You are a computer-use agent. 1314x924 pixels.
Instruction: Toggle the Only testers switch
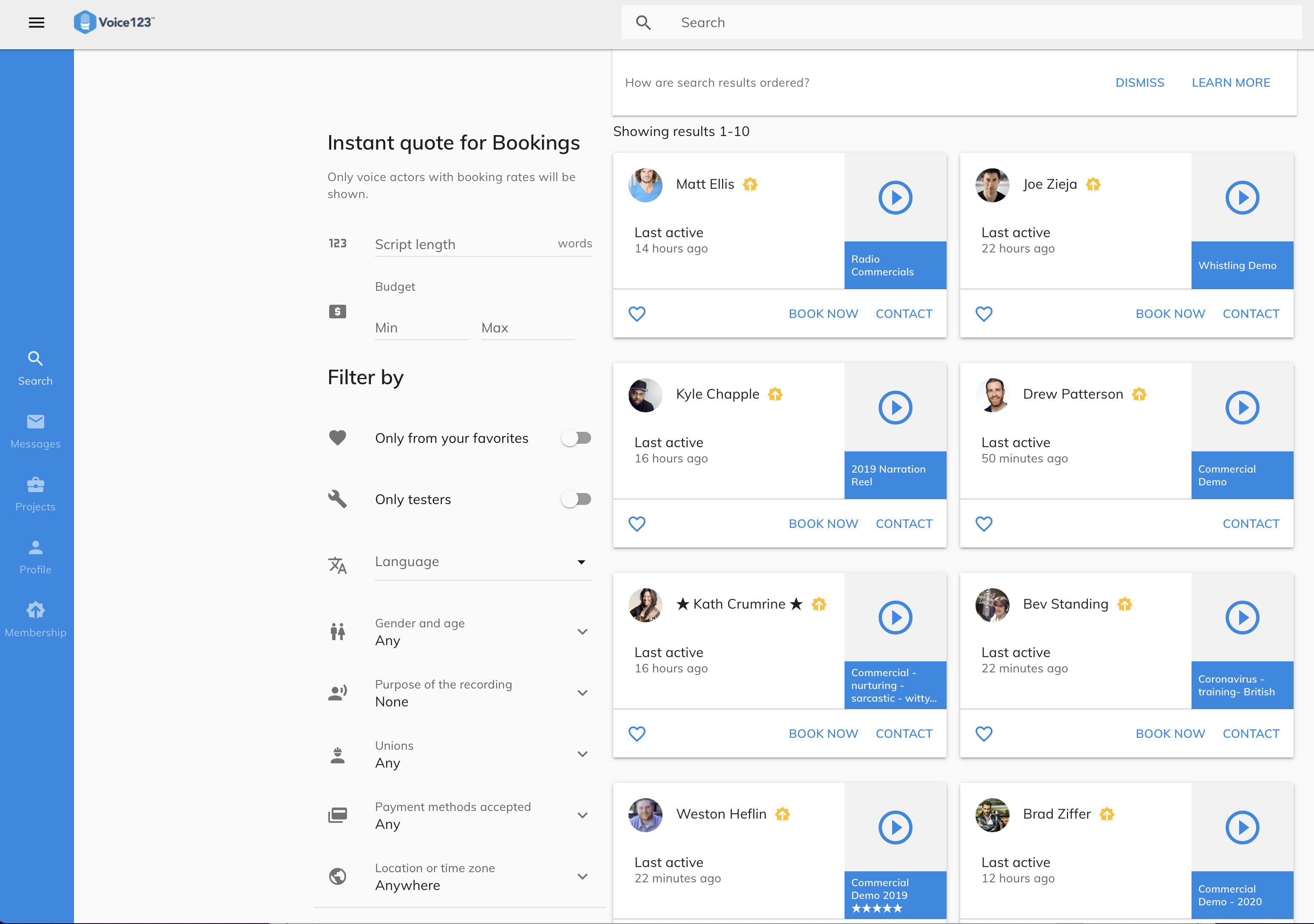[576, 499]
